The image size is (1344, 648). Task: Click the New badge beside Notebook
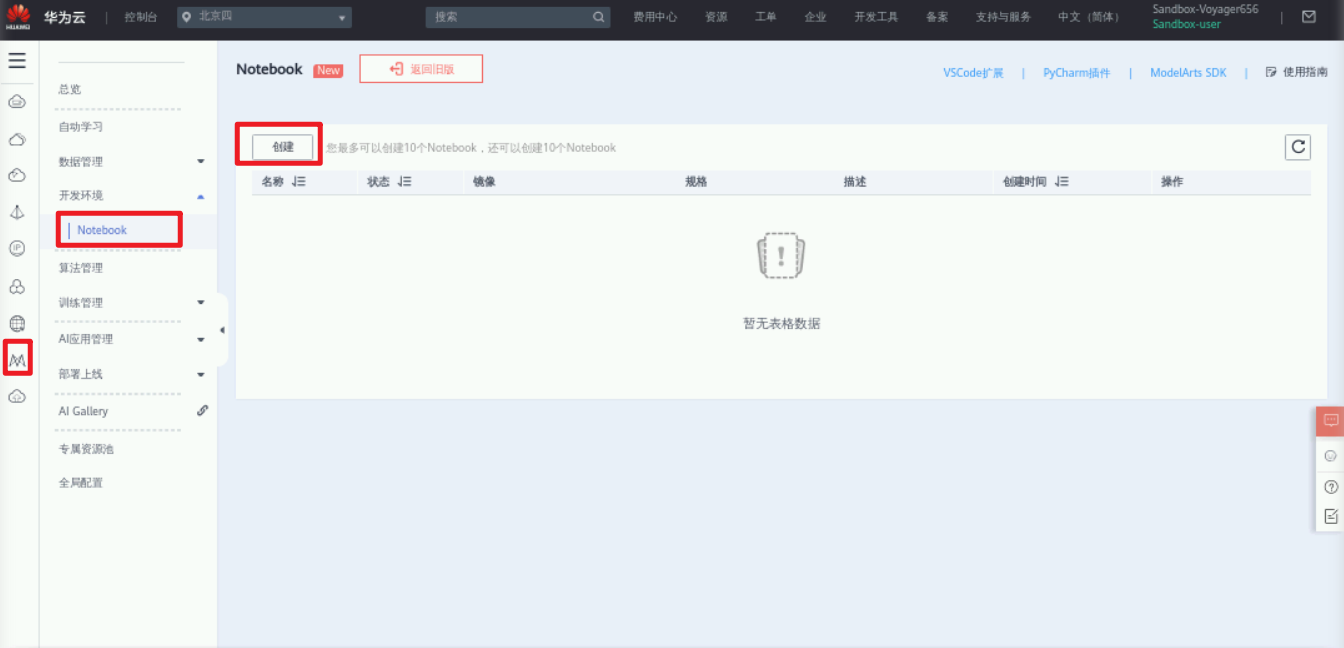click(x=328, y=70)
